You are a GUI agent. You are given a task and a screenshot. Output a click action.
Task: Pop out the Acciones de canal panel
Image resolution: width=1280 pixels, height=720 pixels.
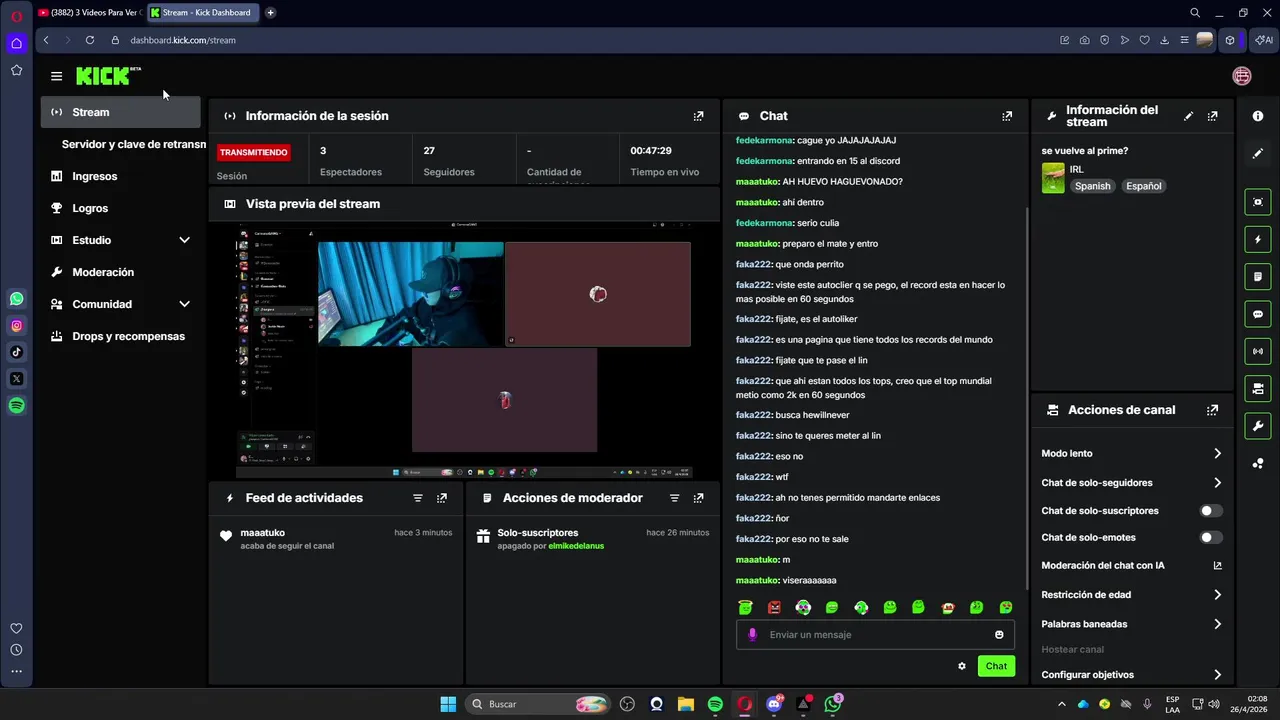point(1212,410)
